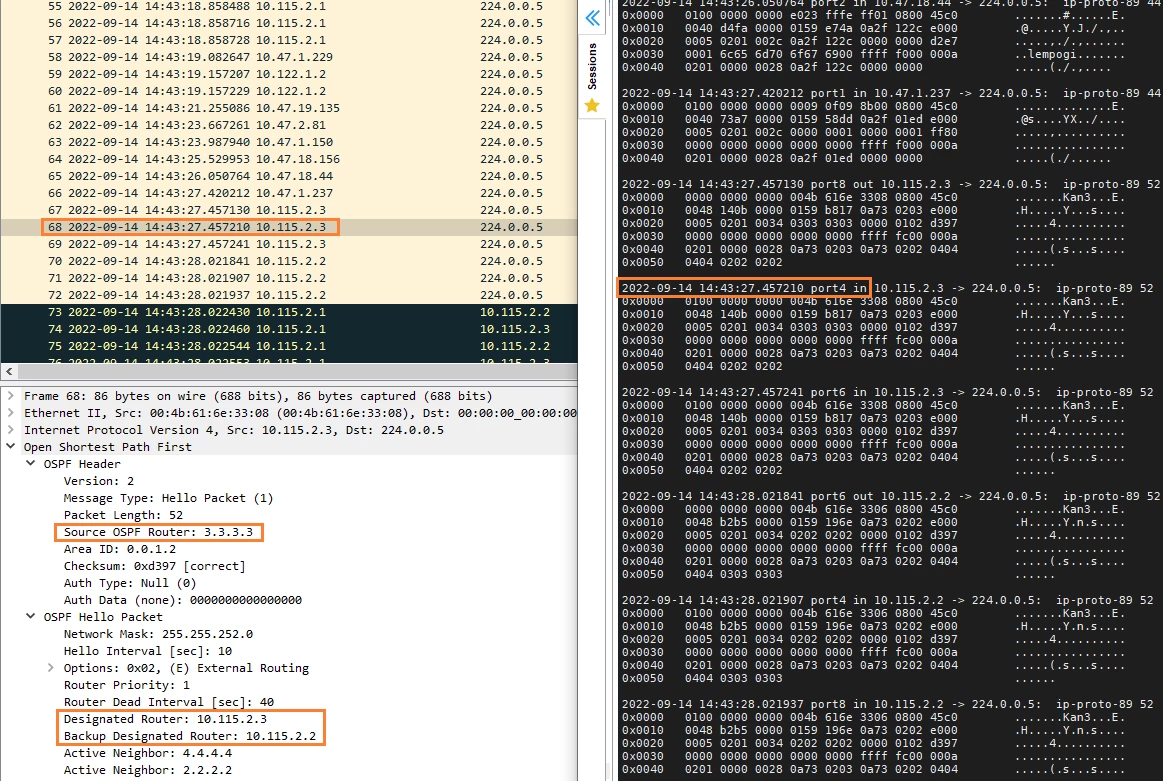Click the yellow star favorites icon
Image resolution: width=1163 pixels, height=781 pixels.
pyautogui.click(x=592, y=106)
